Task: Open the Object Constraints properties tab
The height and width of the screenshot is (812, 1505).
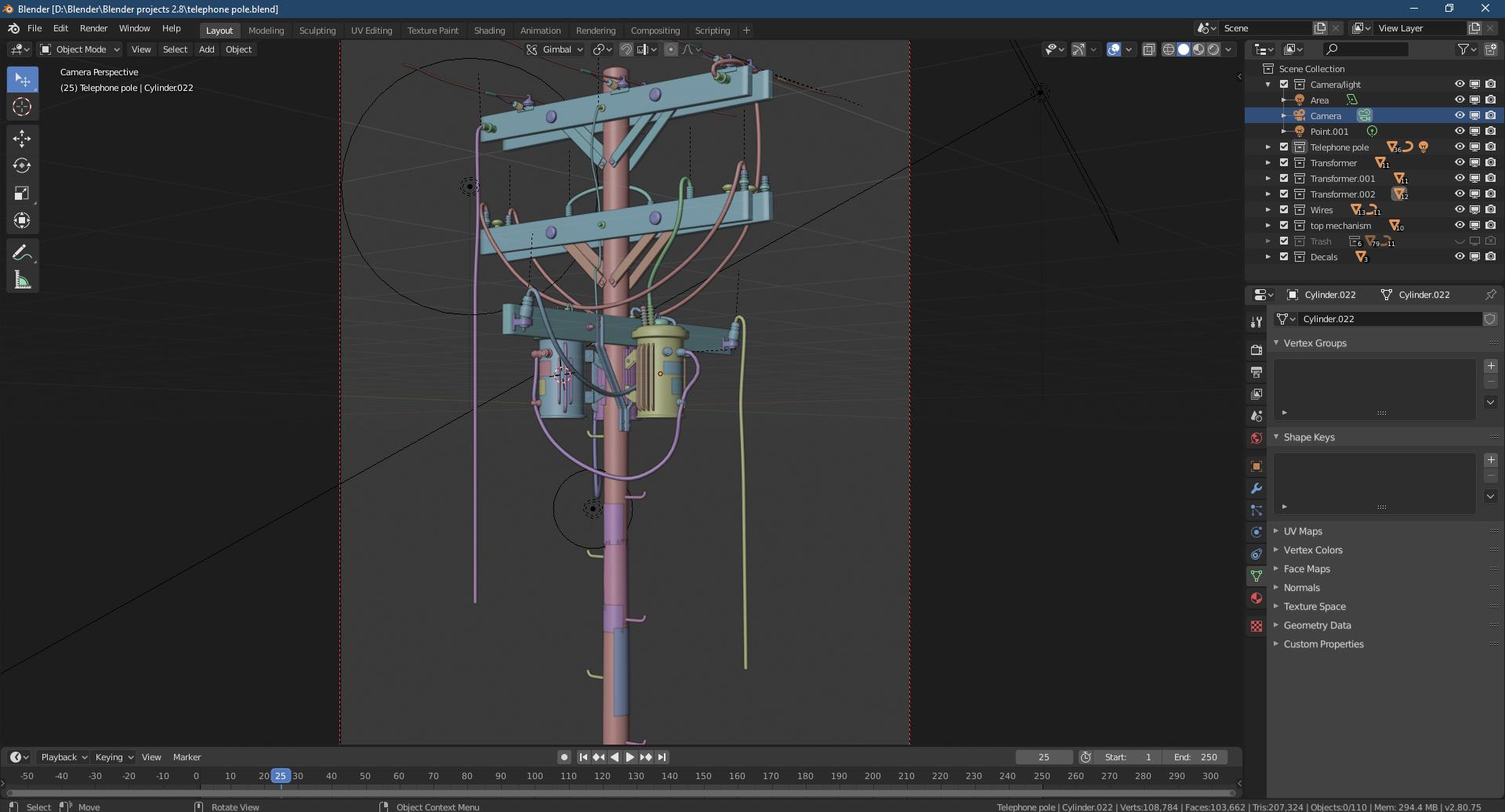Action: pyautogui.click(x=1257, y=554)
